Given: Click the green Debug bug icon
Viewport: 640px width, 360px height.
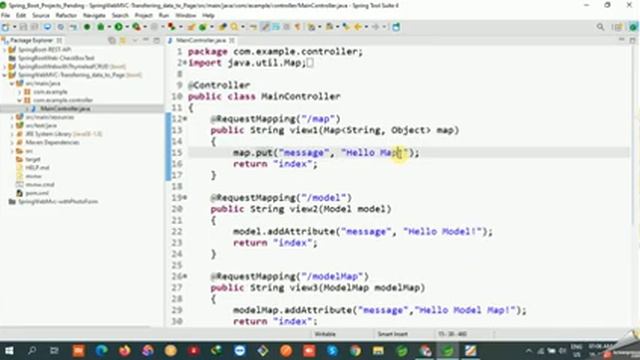Looking at the screenshot, I should tap(100, 27).
